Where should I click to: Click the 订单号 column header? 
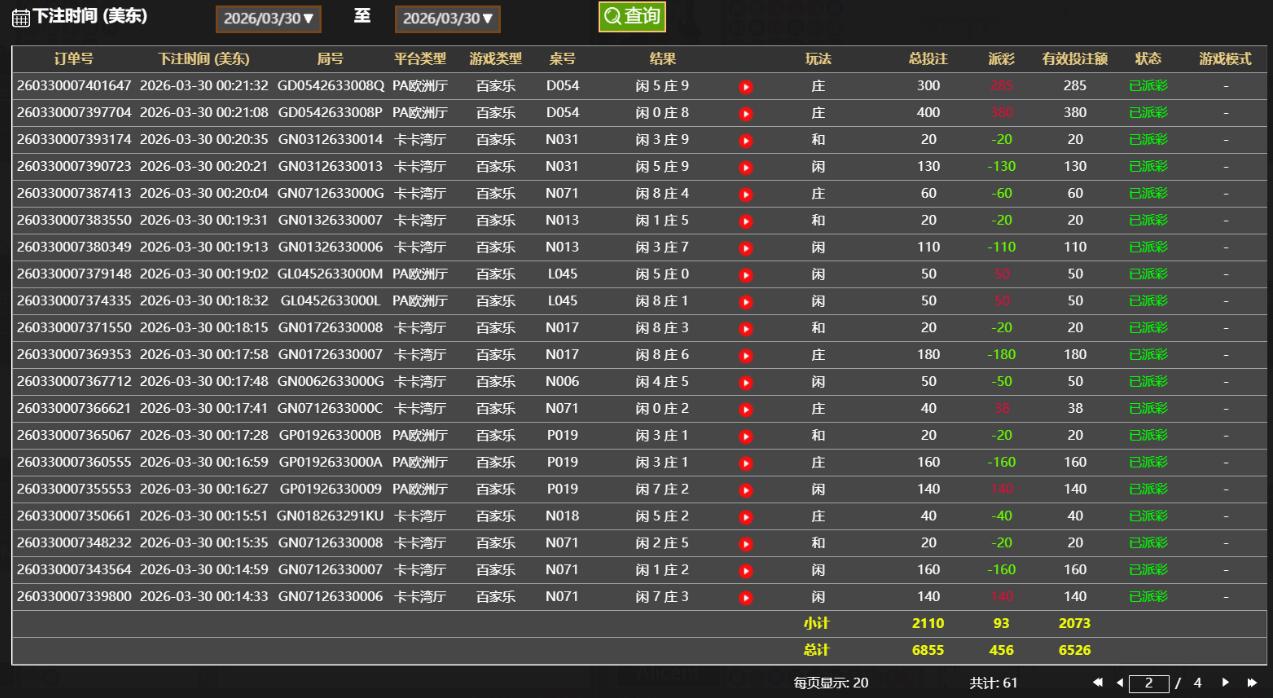pyautogui.click(x=73, y=59)
